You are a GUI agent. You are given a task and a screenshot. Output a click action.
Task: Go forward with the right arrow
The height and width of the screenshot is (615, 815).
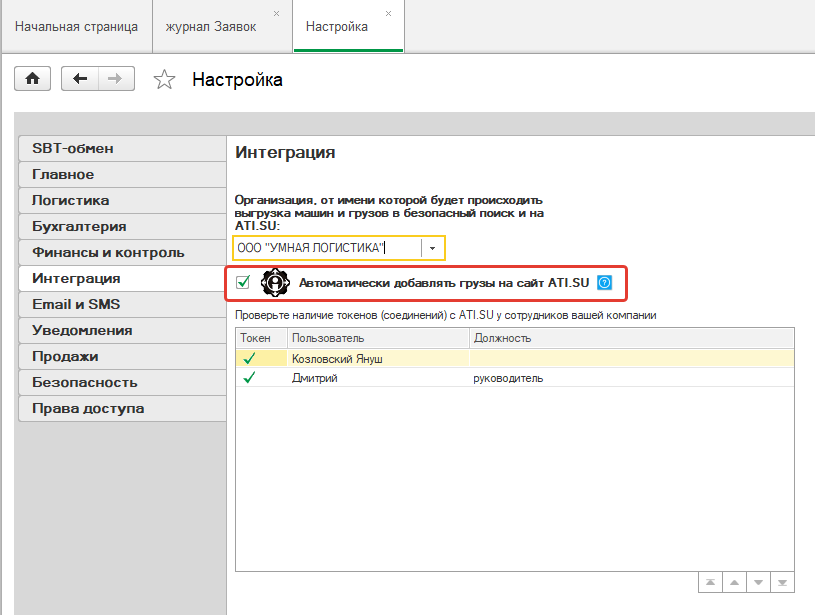click(x=116, y=79)
